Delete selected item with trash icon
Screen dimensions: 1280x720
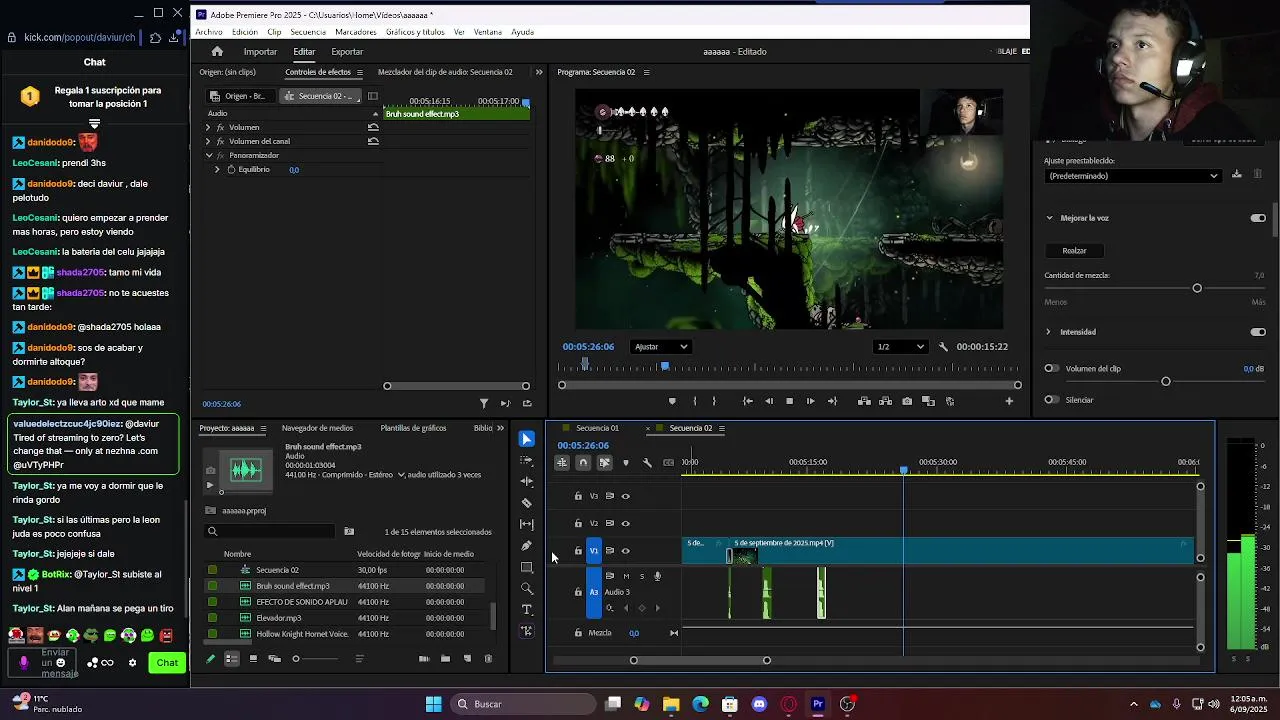pos(488,659)
